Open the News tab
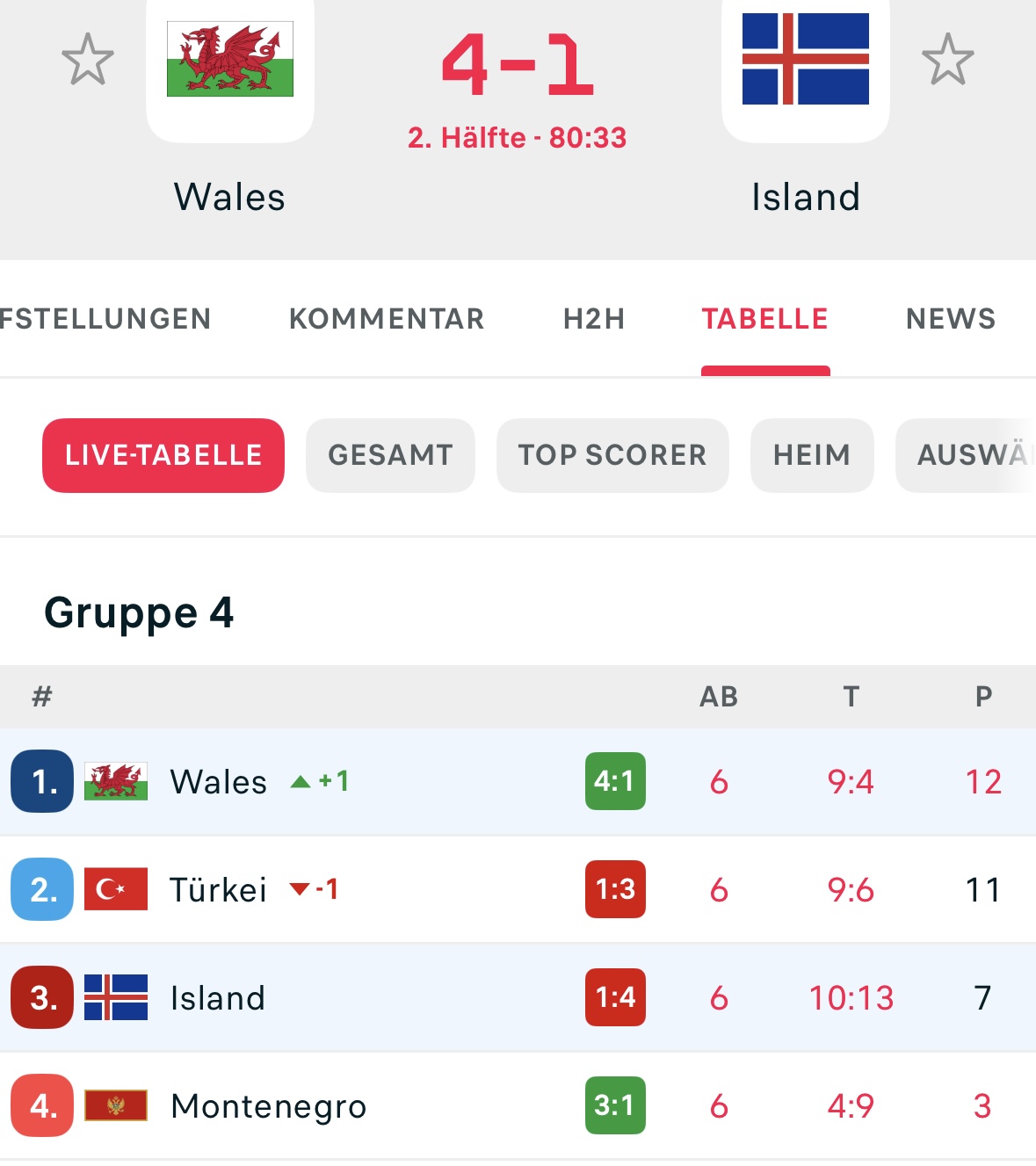The height and width of the screenshot is (1166, 1036). pos(951,319)
